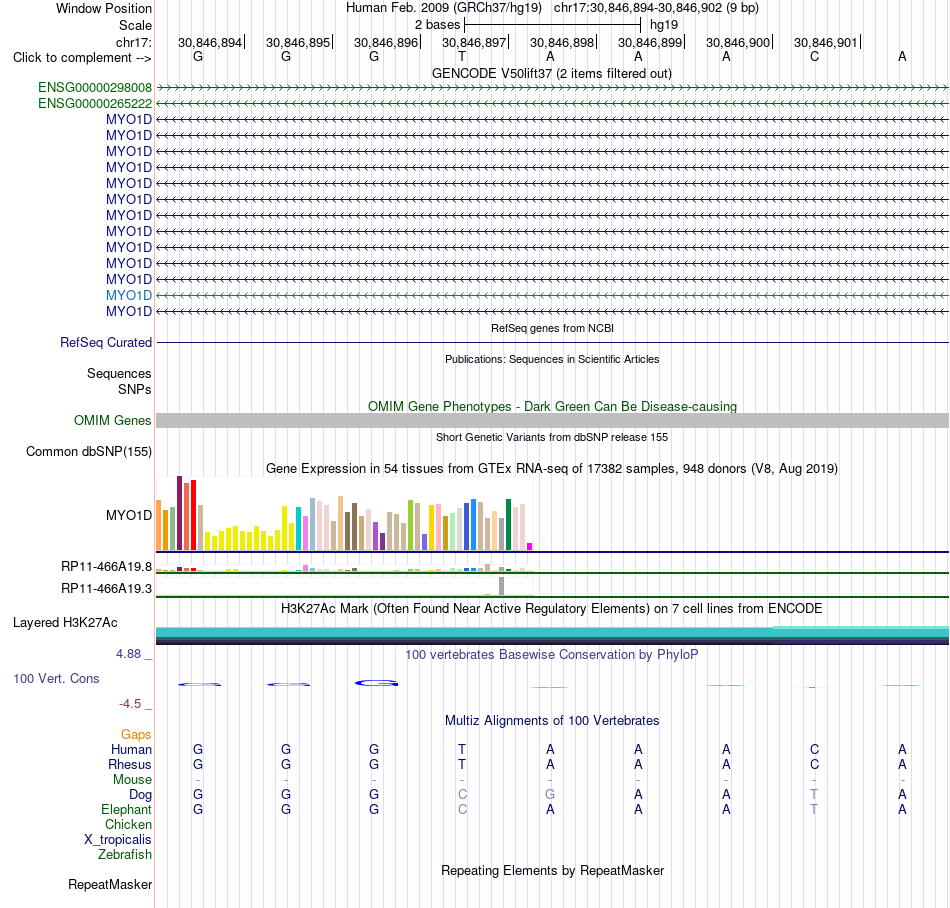This screenshot has height=908, width=950.
Task: Select the Dog species row label
Action: point(141,795)
